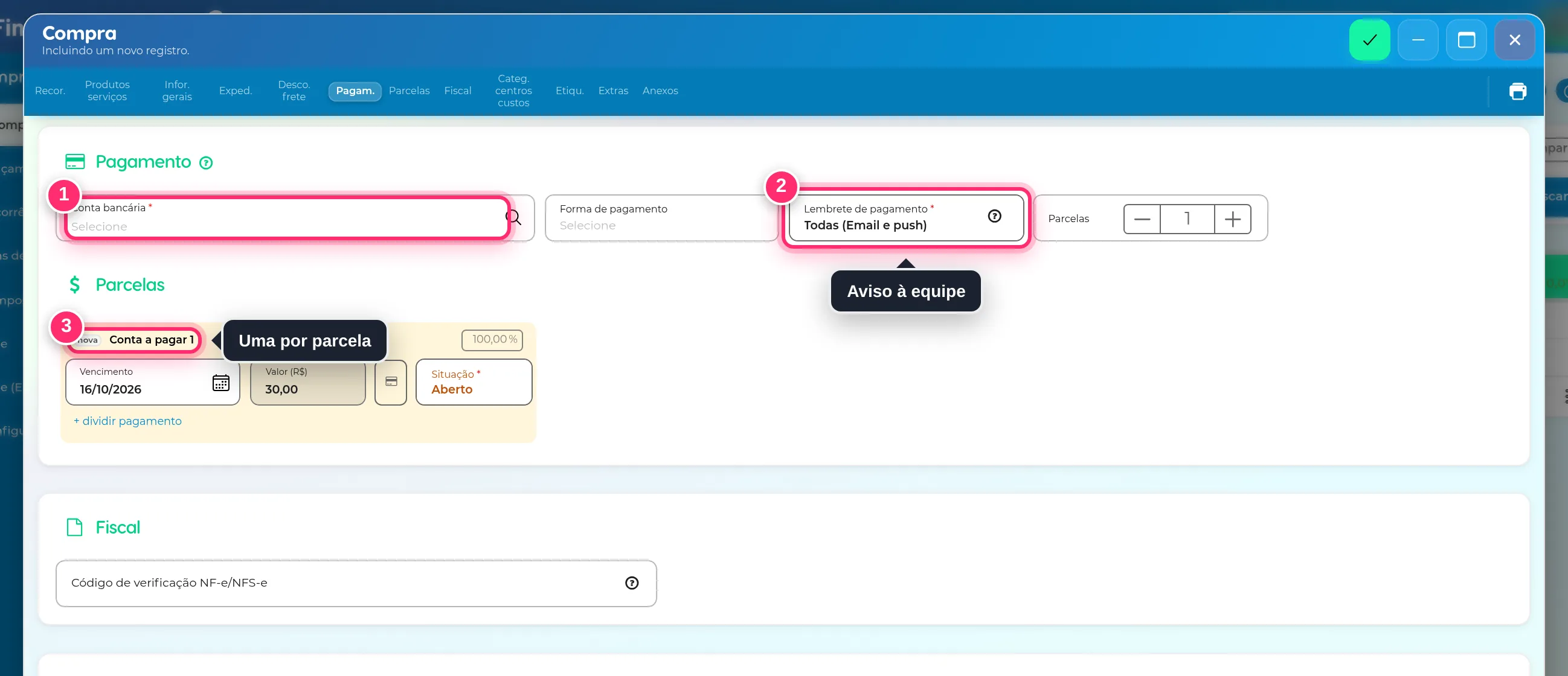Go to the Anexos tab

click(660, 91)
